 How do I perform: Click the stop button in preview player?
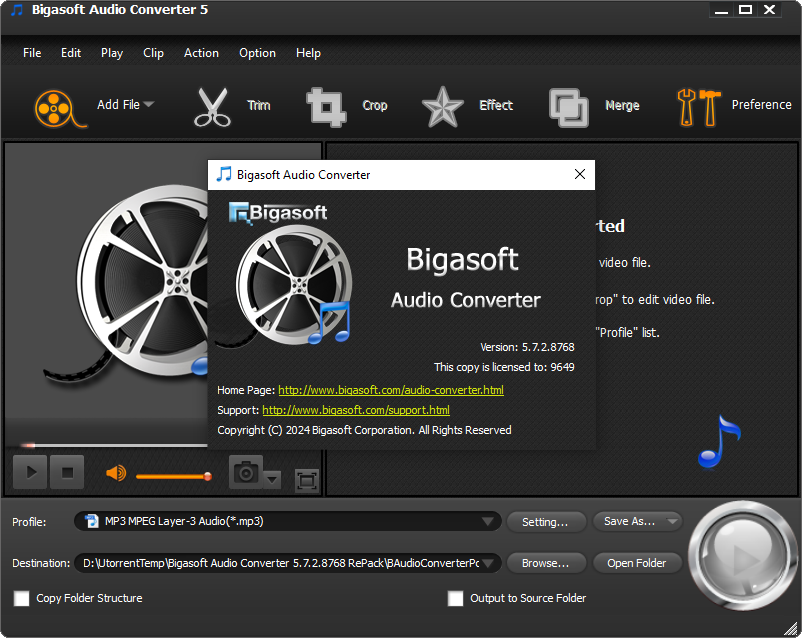[x=67, y=472]
